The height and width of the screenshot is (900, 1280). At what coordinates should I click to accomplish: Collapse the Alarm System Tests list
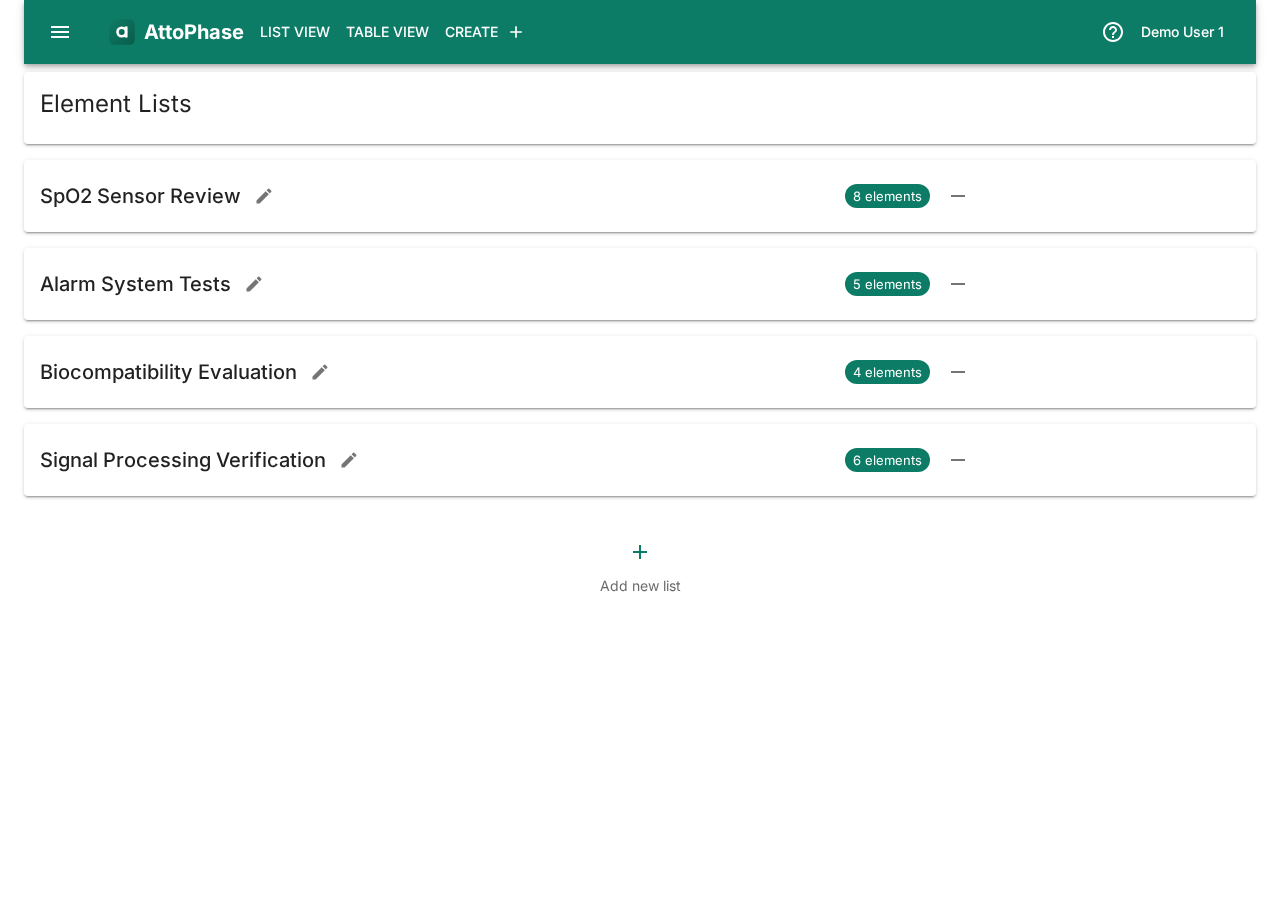[x=957, y=284]
